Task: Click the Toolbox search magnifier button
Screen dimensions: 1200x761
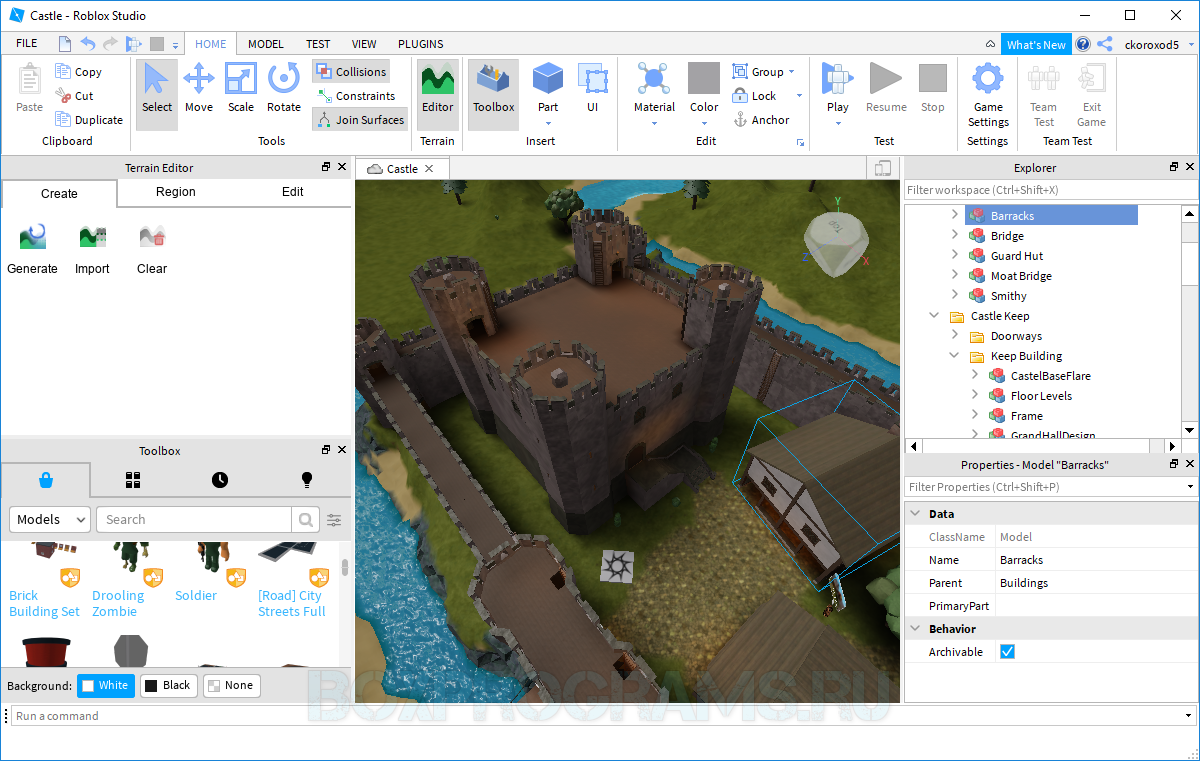Action: pos(305,520)
